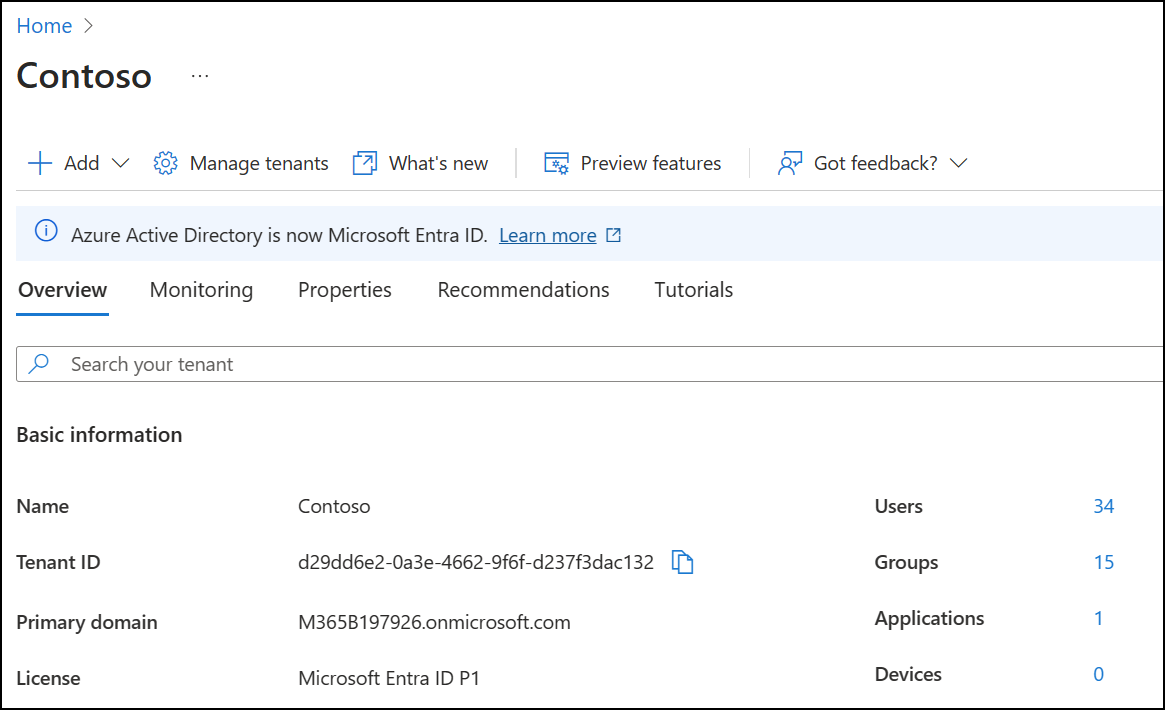The height and width of the screenshot is (710, 1165).
Task: Click the Learn more link
Action: click(548, 235)
